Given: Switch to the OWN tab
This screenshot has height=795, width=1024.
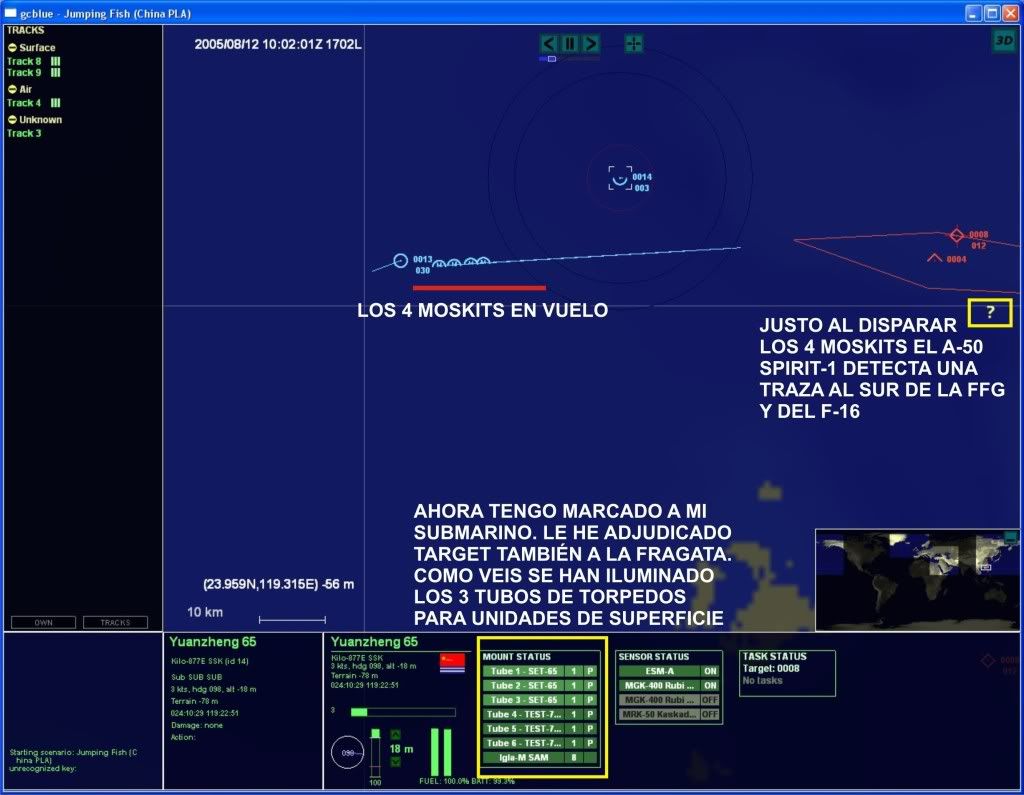Looking at the screenshot, I should point(43,622).
